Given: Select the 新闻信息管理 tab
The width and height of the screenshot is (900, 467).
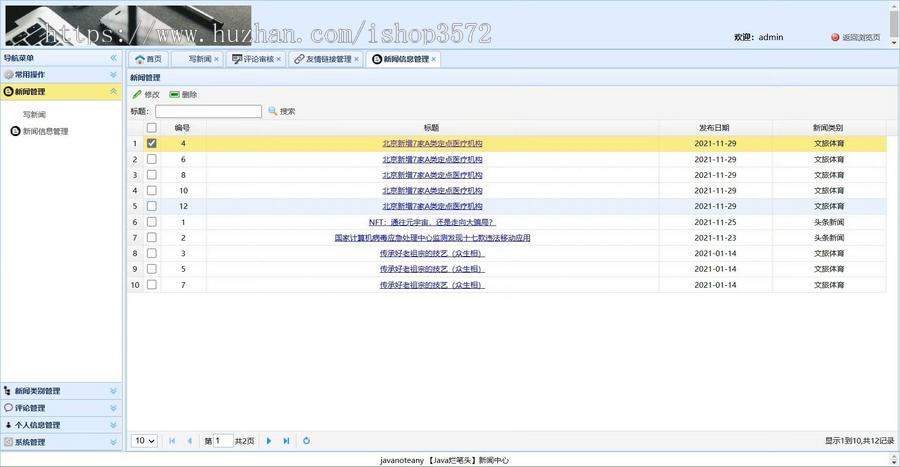Looking at the screenshot, I should point(404,59).
